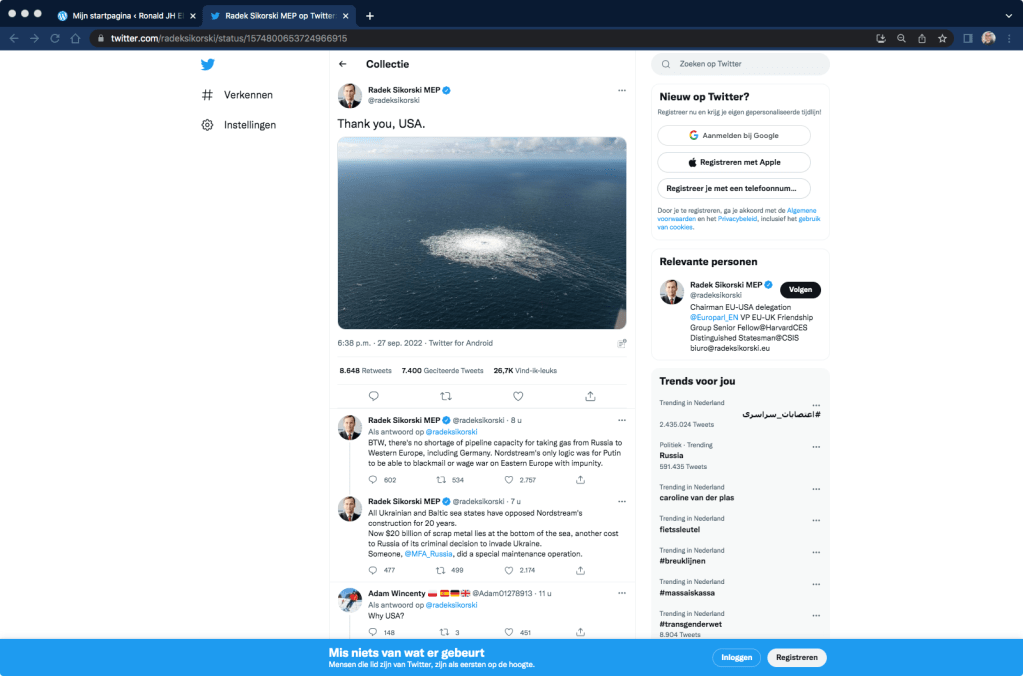Click Registreren met Apple button

[x=734, y=162]
